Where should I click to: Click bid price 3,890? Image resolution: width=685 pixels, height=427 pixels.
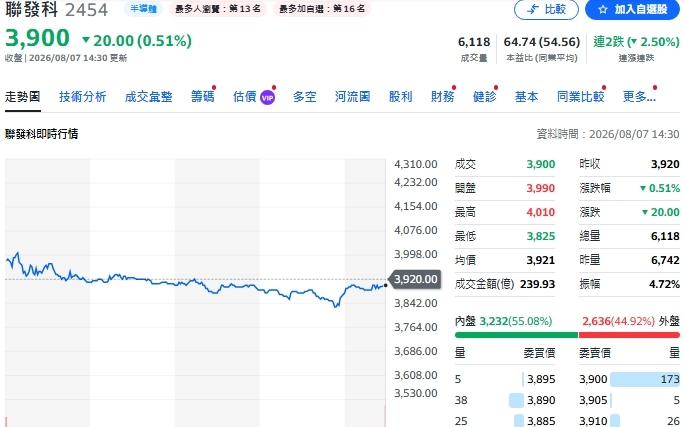pyautogui.click(x=541, y=400)
